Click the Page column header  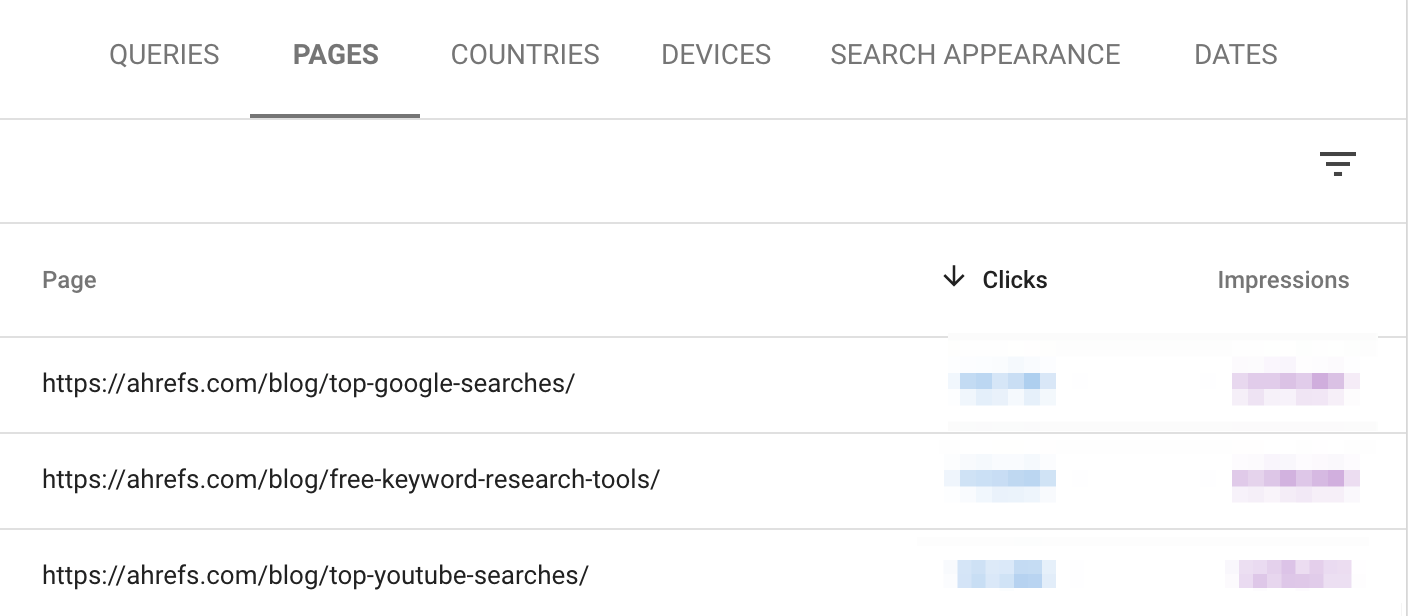pyautogui.click(x=69, y=280)
